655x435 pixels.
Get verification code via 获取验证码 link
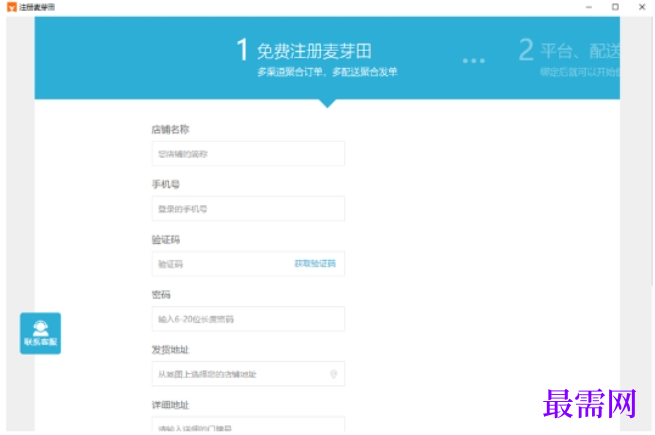click(315, 263)
